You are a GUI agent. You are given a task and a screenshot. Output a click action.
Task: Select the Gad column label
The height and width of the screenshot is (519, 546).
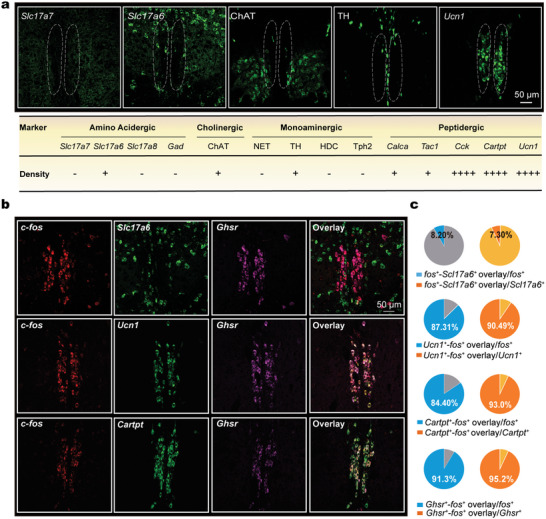point(176,146)
